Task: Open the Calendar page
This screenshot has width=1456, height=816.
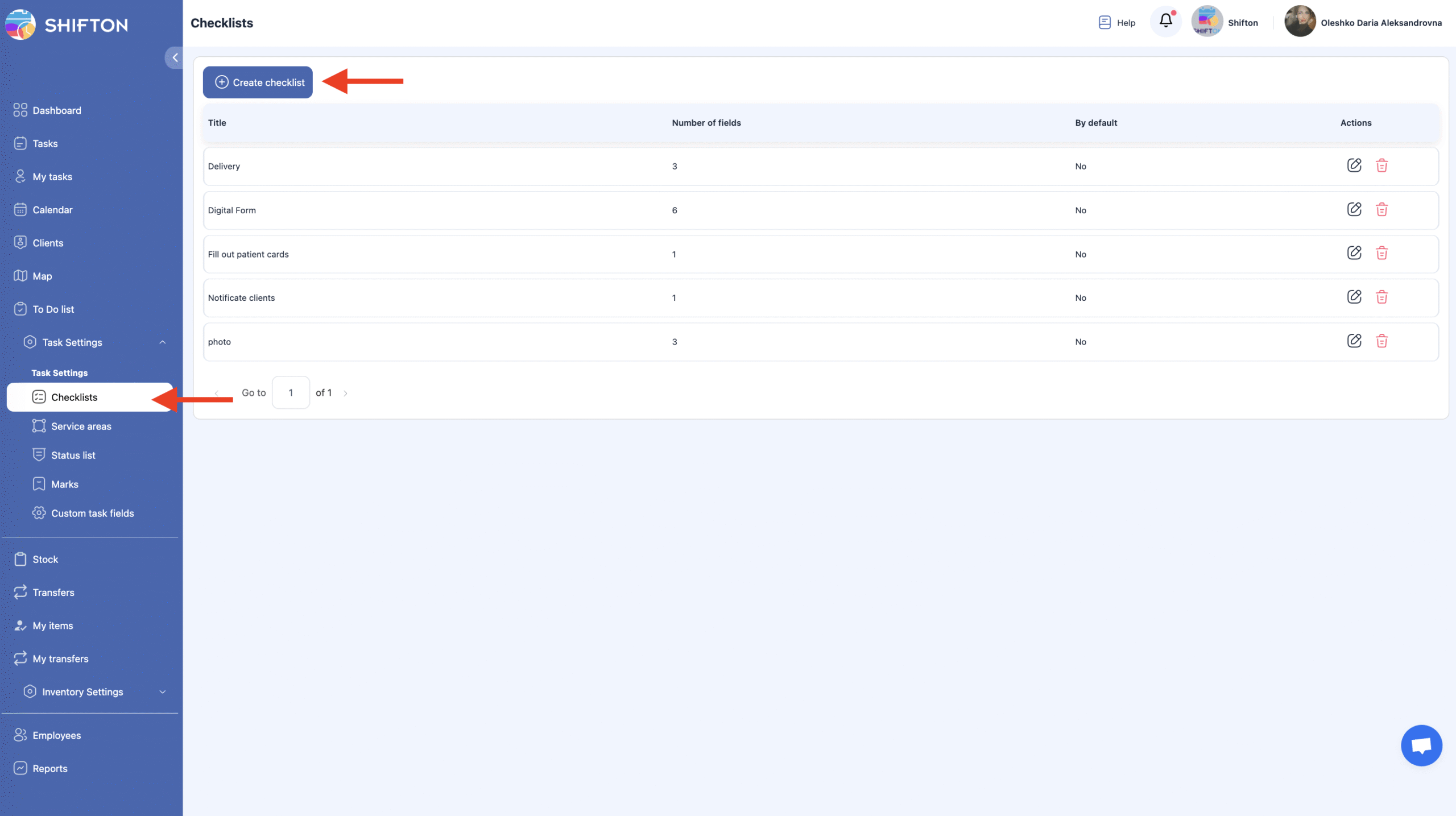Action: click(52, 210)
